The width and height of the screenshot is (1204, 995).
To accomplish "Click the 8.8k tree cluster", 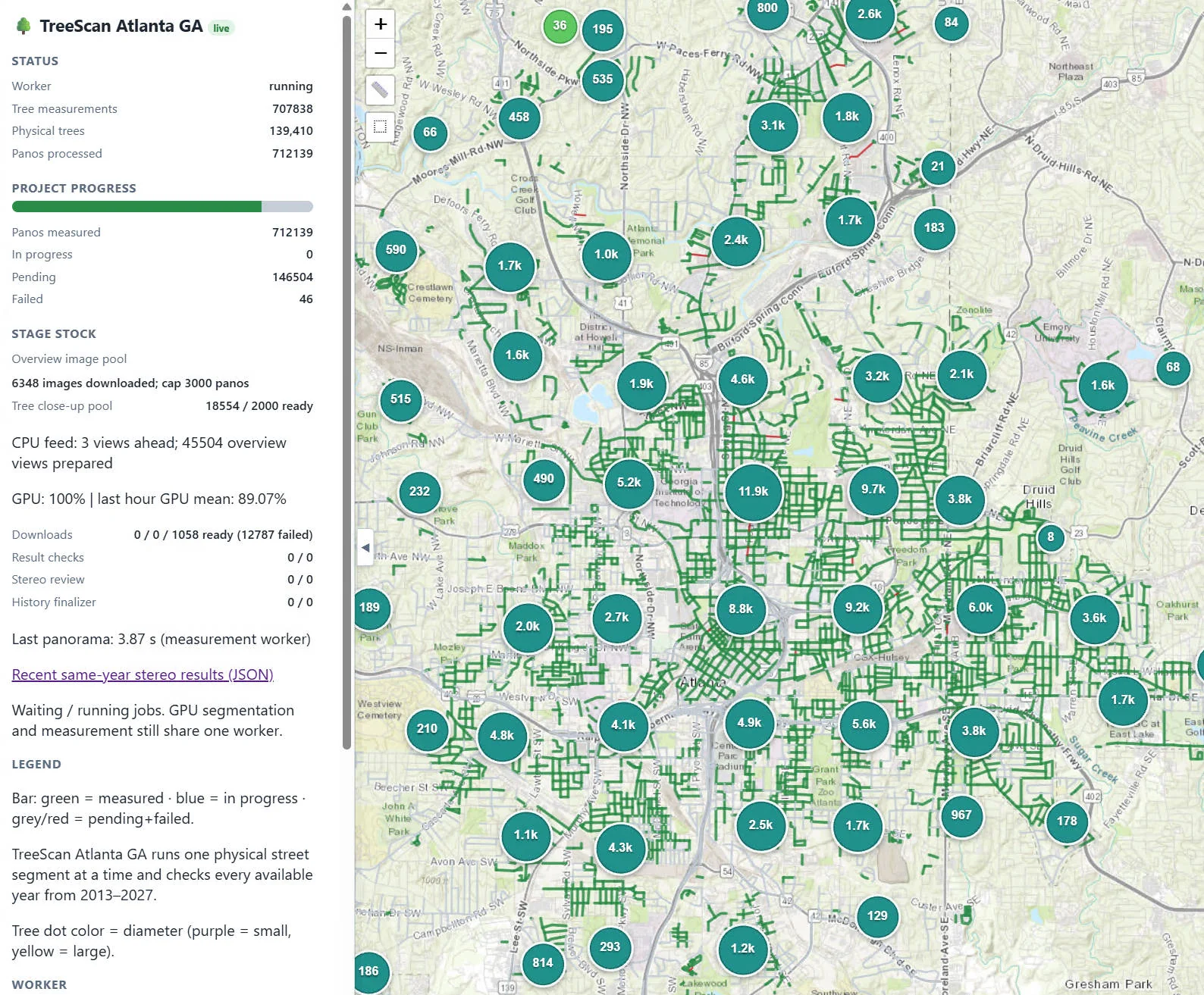I will [741, 609].
